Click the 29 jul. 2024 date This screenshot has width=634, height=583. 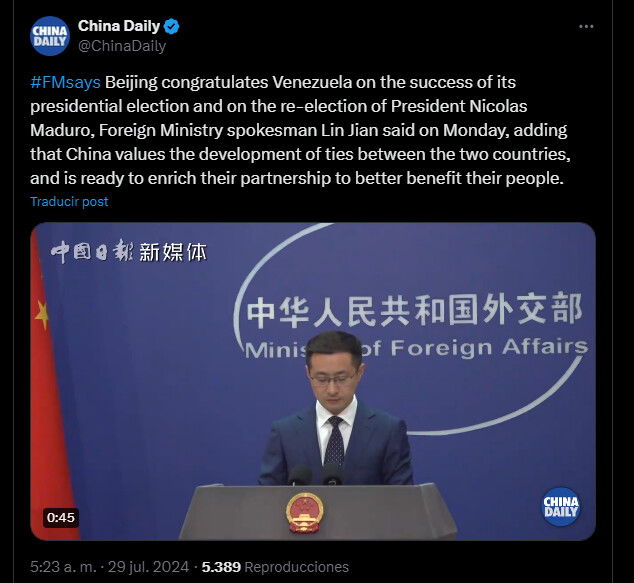pos(148,567)
